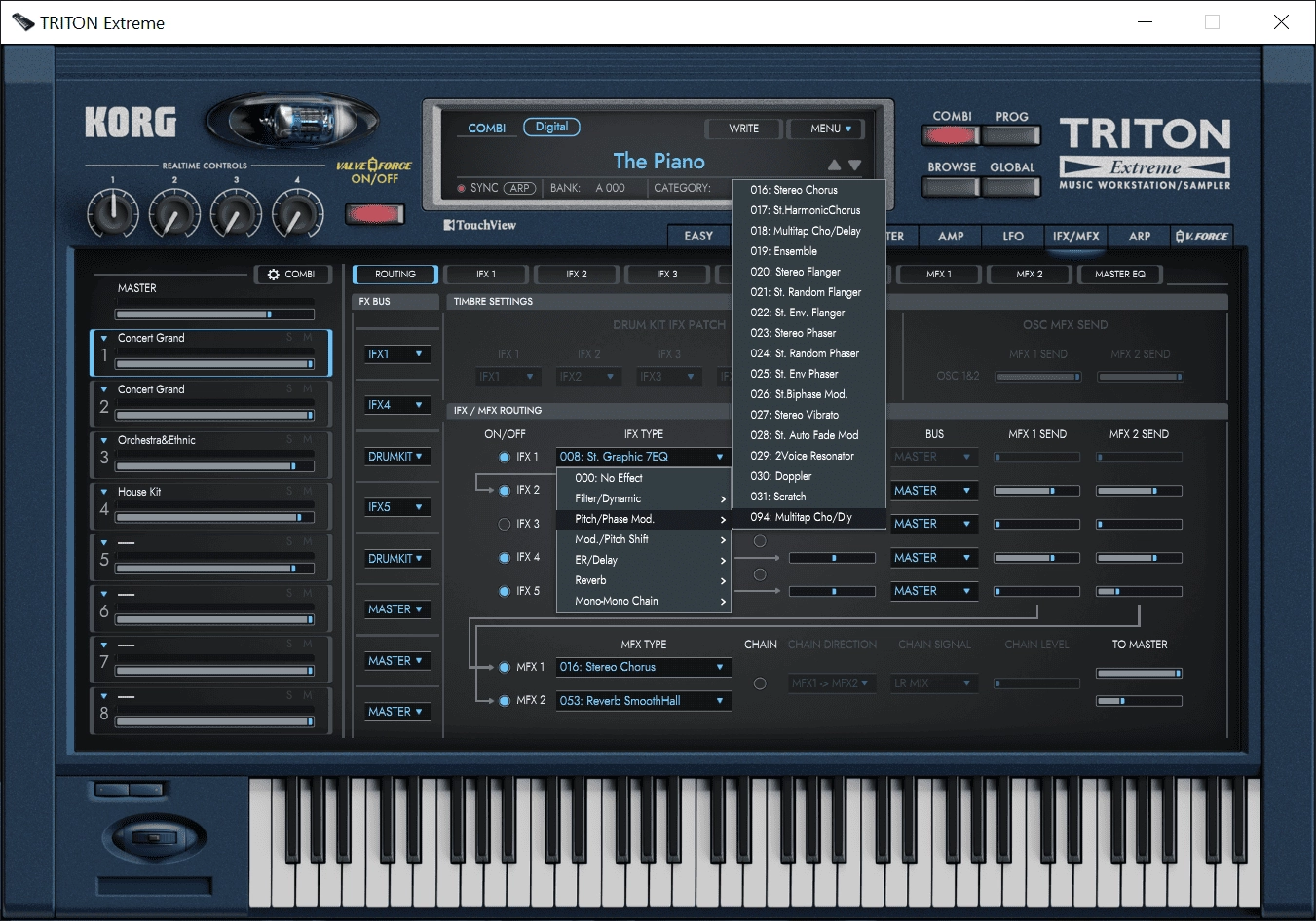Open IFX4 FX bus dropdown
Viewport: 1316px width, 921px height.
click(x=397, y=405)
